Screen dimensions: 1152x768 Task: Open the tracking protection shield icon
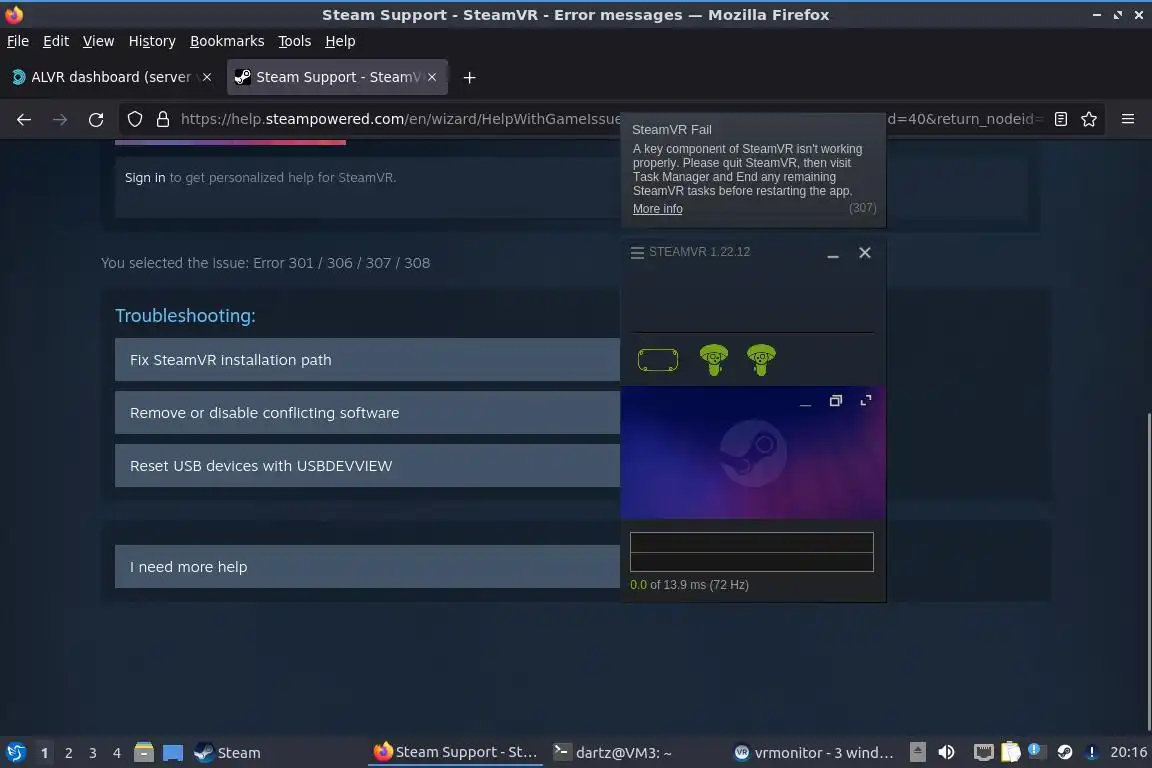click(x=135, y=119)
